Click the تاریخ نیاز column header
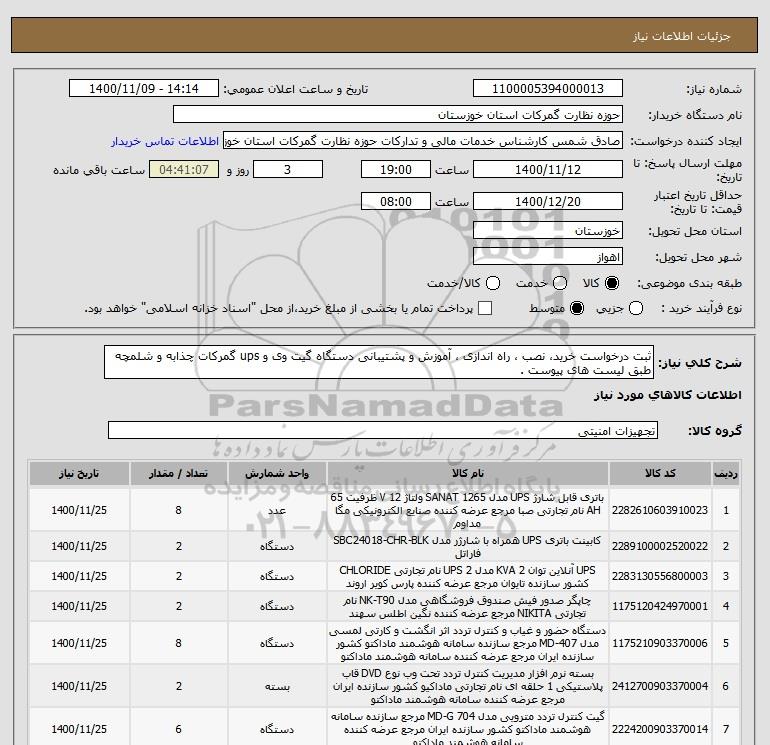This screenshot has width=770, height=745. coord(79,473)
